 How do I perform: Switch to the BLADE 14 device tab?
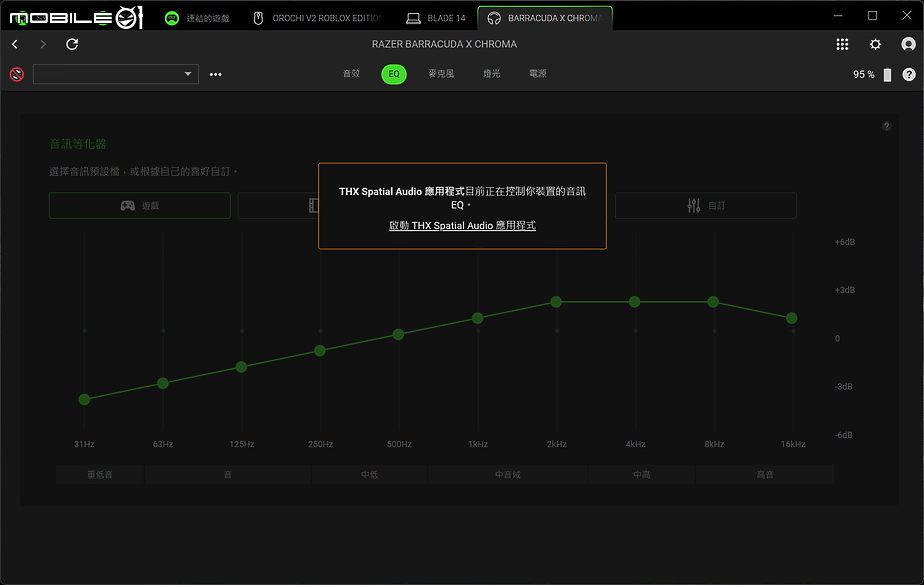tap(436, 18)
